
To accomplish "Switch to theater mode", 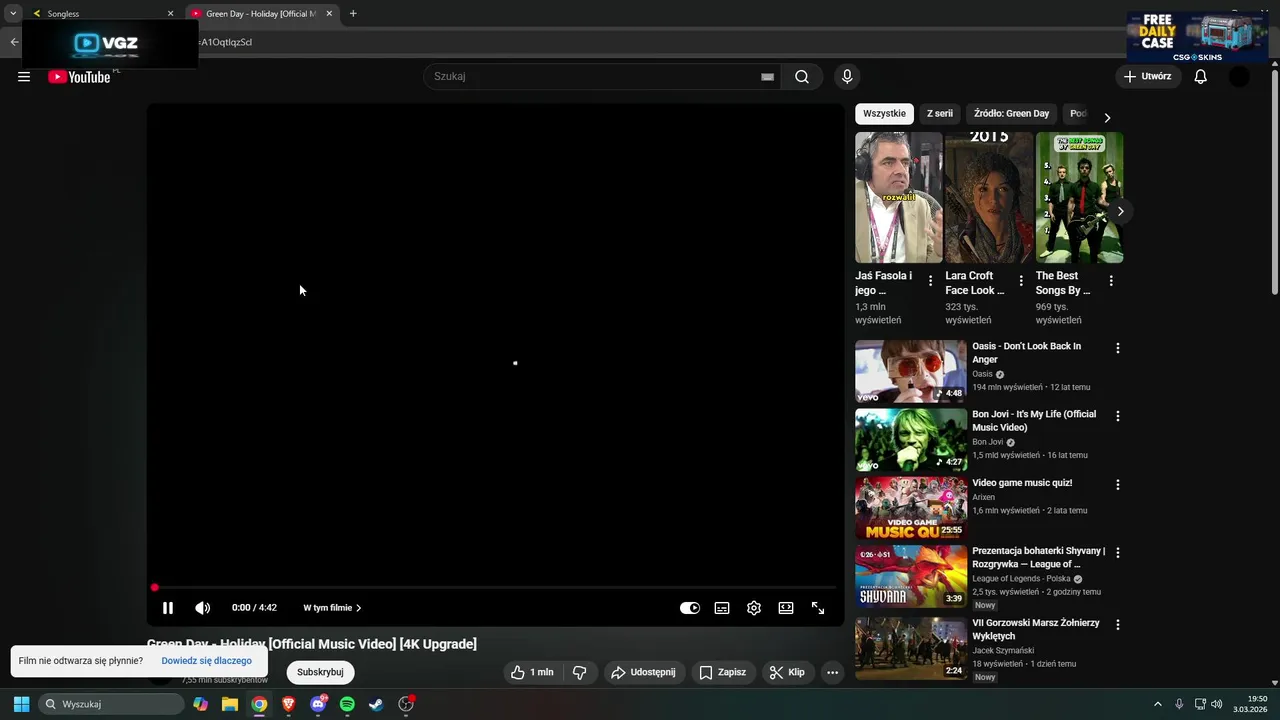I will (786, 608).
